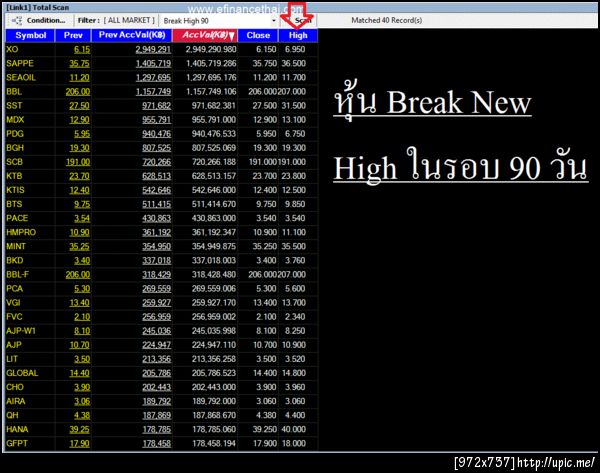Click the Matched 40 Record(s) status text
This screenshot has width=600, height=473.
(386, 20)
